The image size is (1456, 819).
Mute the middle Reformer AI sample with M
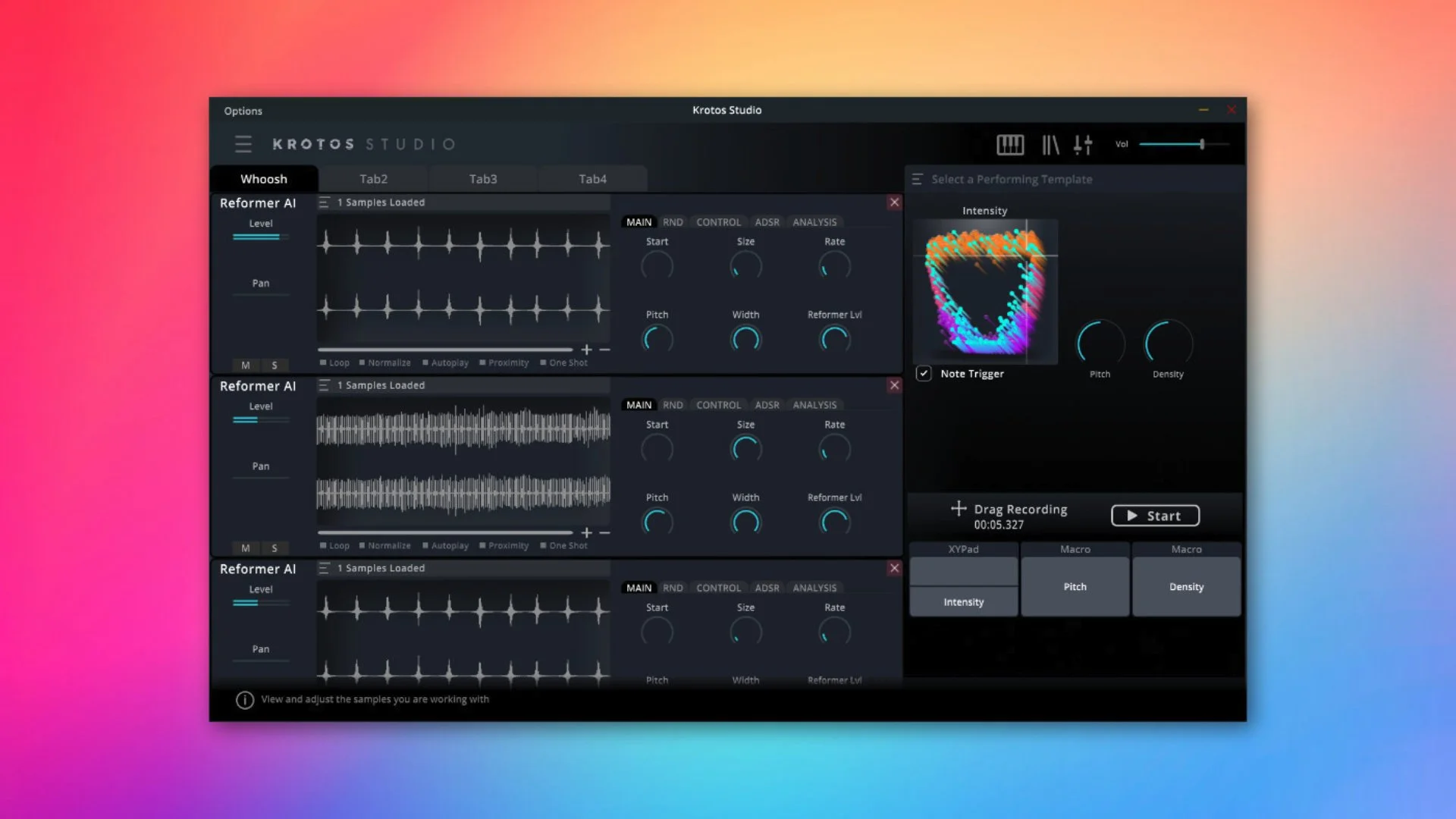click(x=245, y=548)
